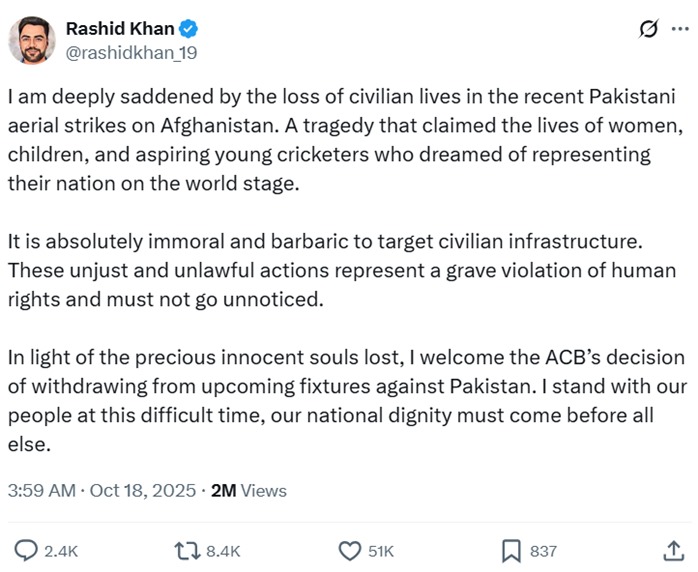Screen dimensions: 698x572
Task: Click the repost arrows icon
Action: 186,550
